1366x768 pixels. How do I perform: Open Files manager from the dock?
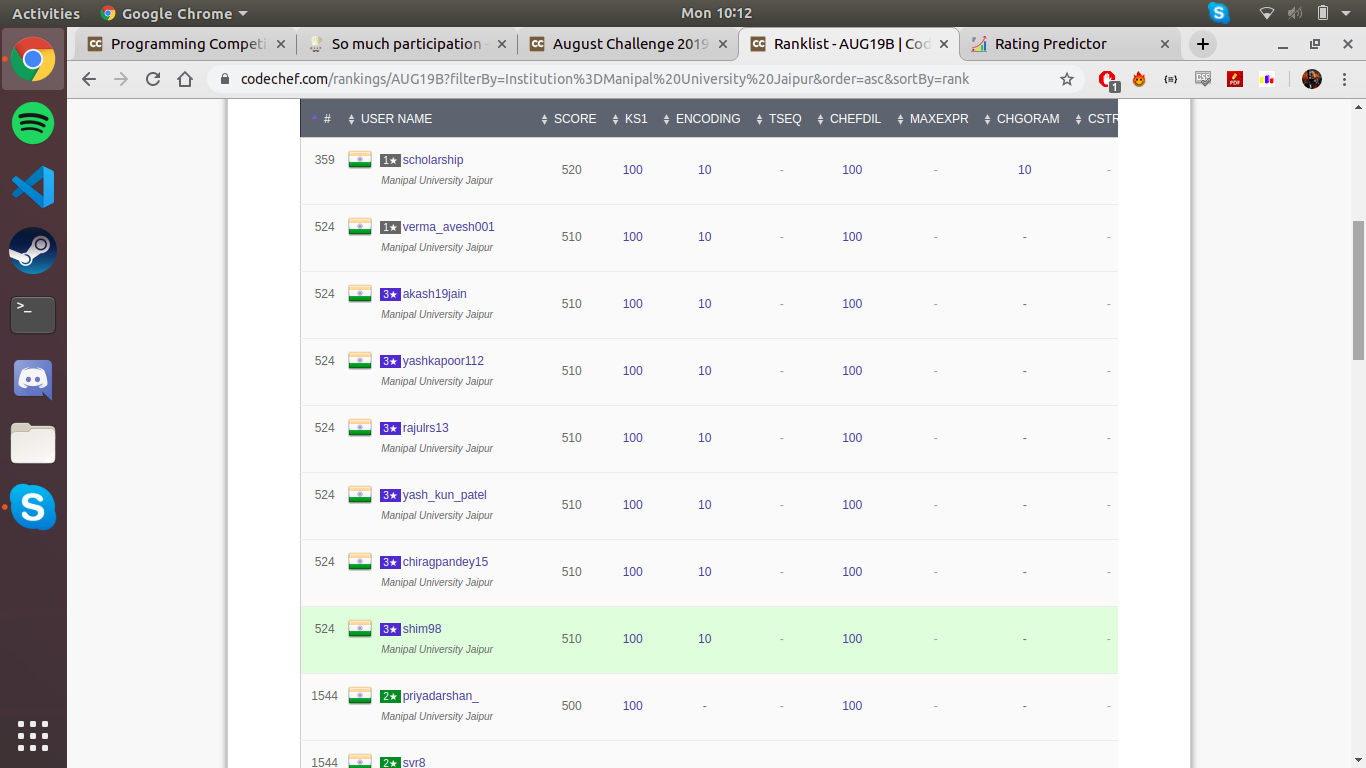[x=33, y=443]
